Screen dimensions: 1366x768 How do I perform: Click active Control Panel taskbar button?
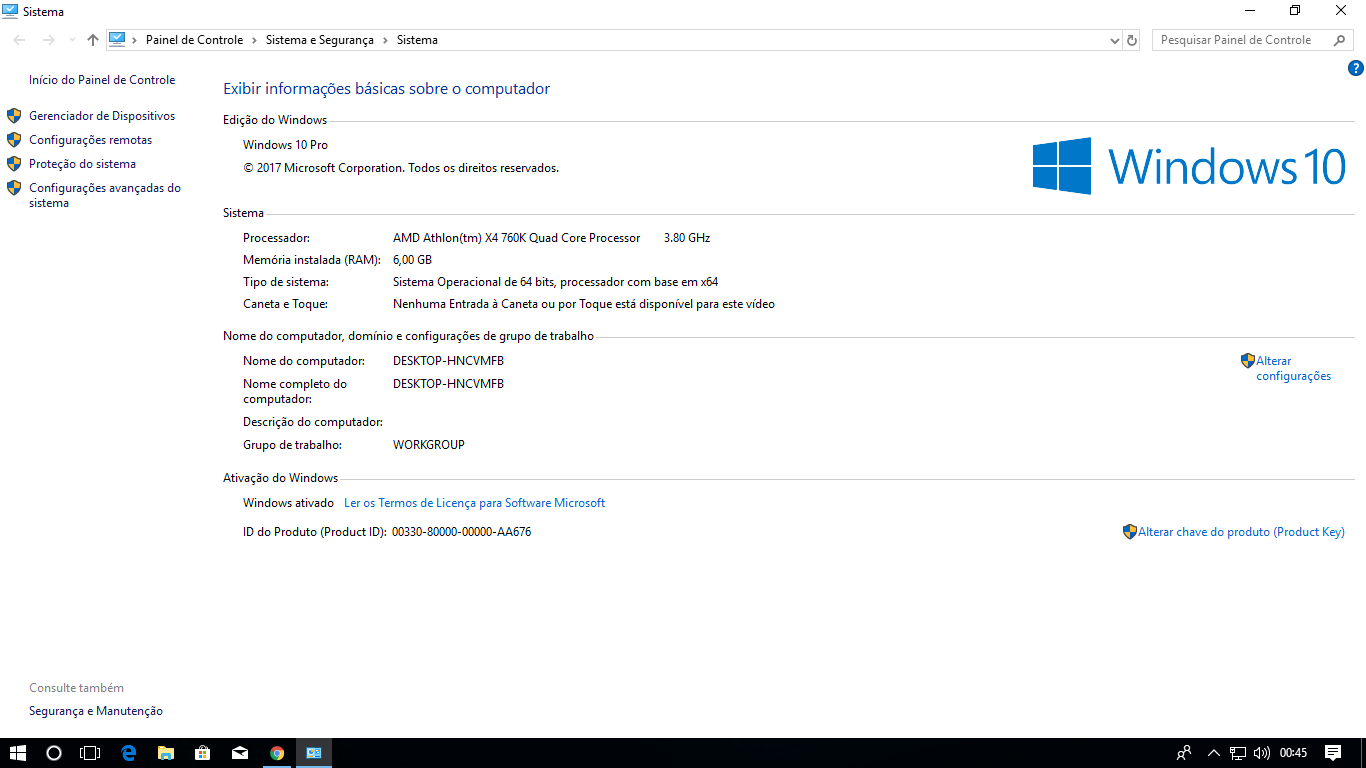coord(314,753)
